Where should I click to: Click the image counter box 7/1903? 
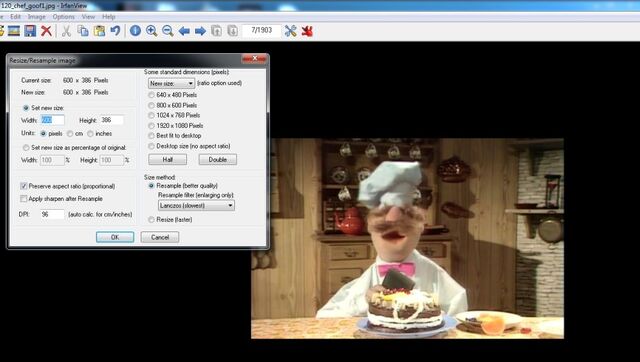pyautogui.click(x=262, y=31)
